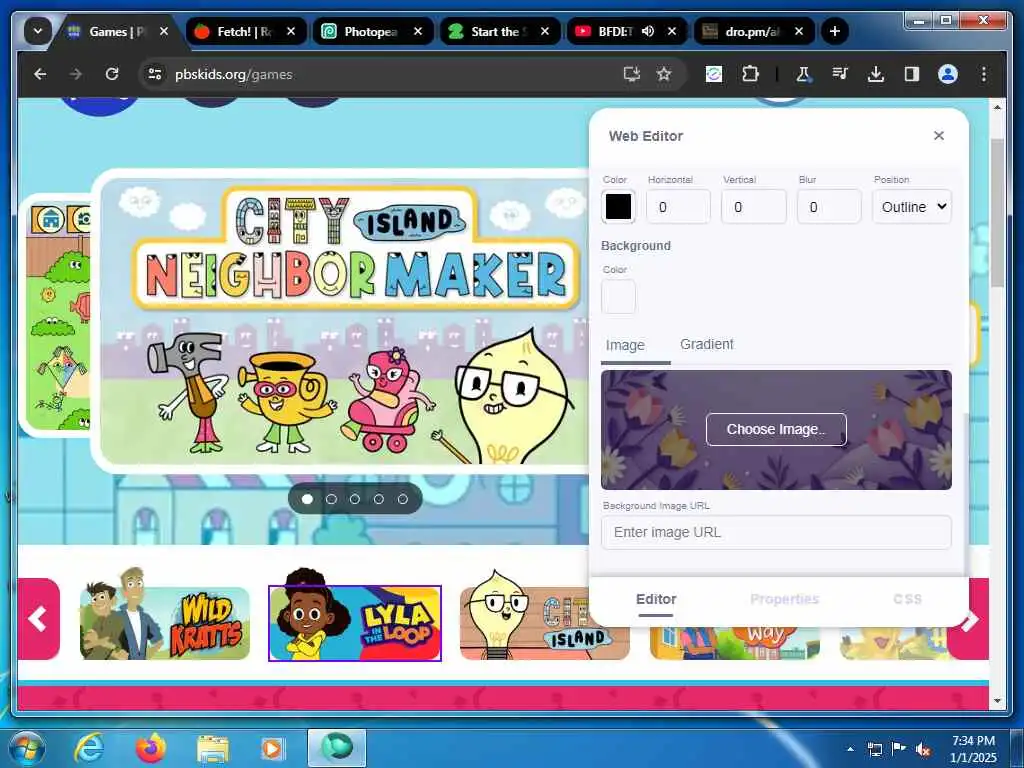This screenshot has height=768, width=1024.
Task: Select the Gradient background tab
Action: click(x=707, y=344)
